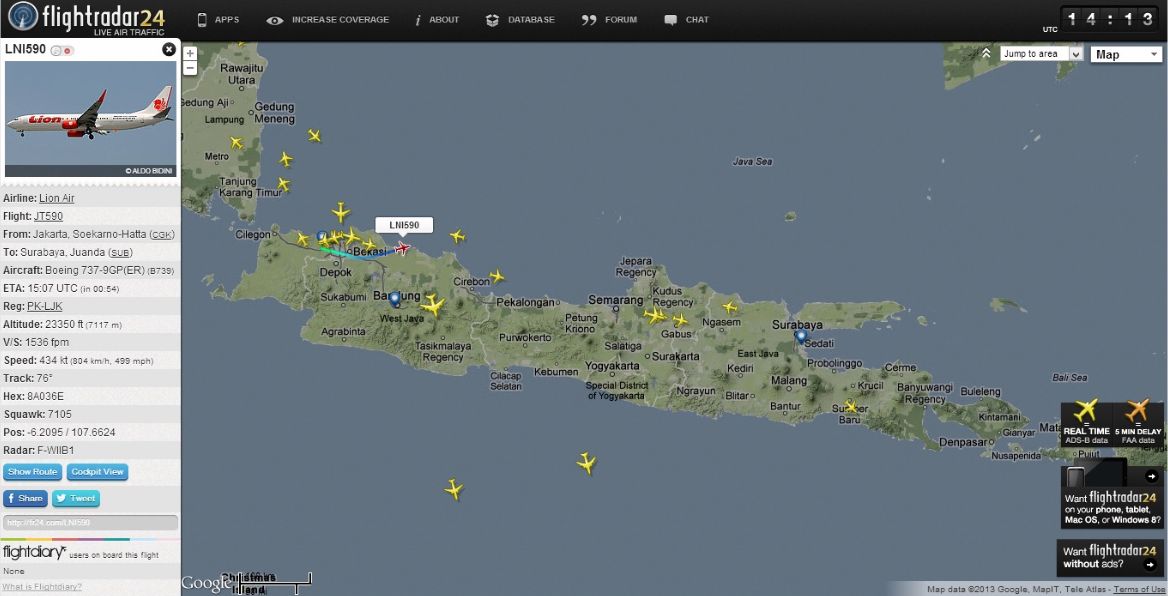Open the Jump to area dropdown
Image resolution: width=1168 pixels, height=596 pixels.
(x=1041, y=54)
